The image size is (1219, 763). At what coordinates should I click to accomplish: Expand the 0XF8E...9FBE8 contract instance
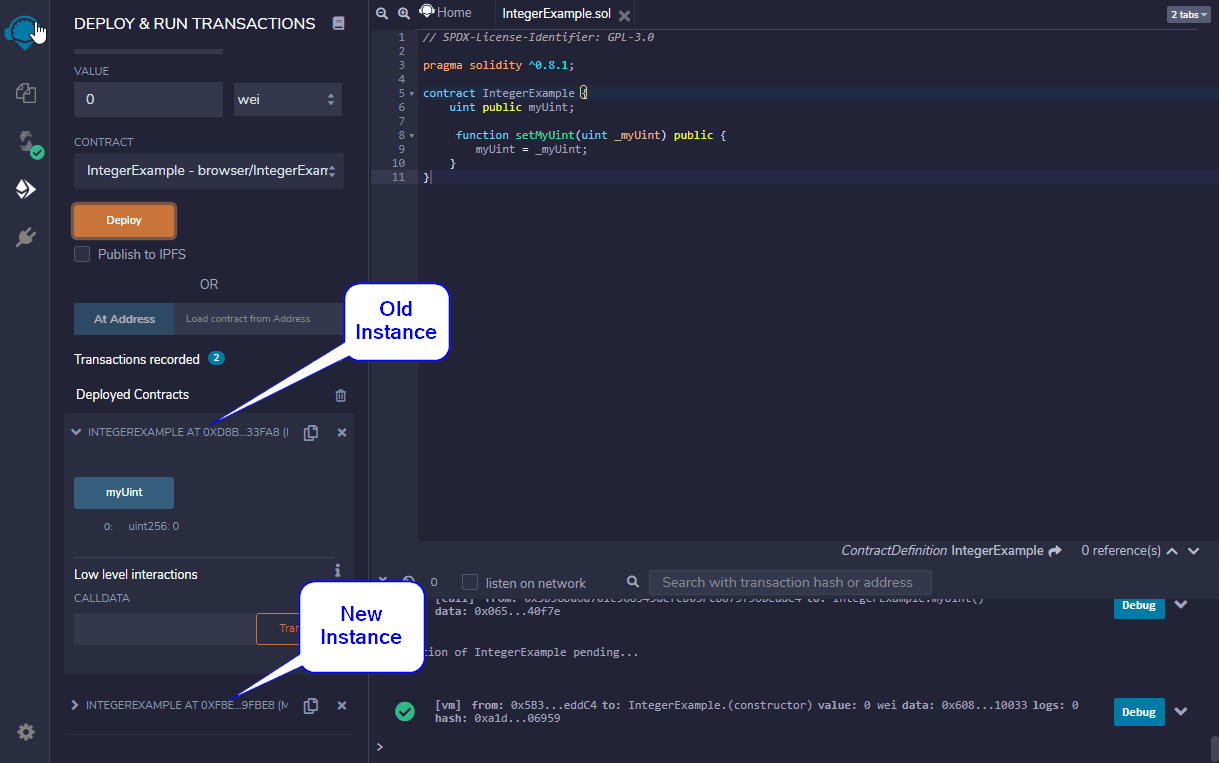pyautogui.click(x=75, y=705)
